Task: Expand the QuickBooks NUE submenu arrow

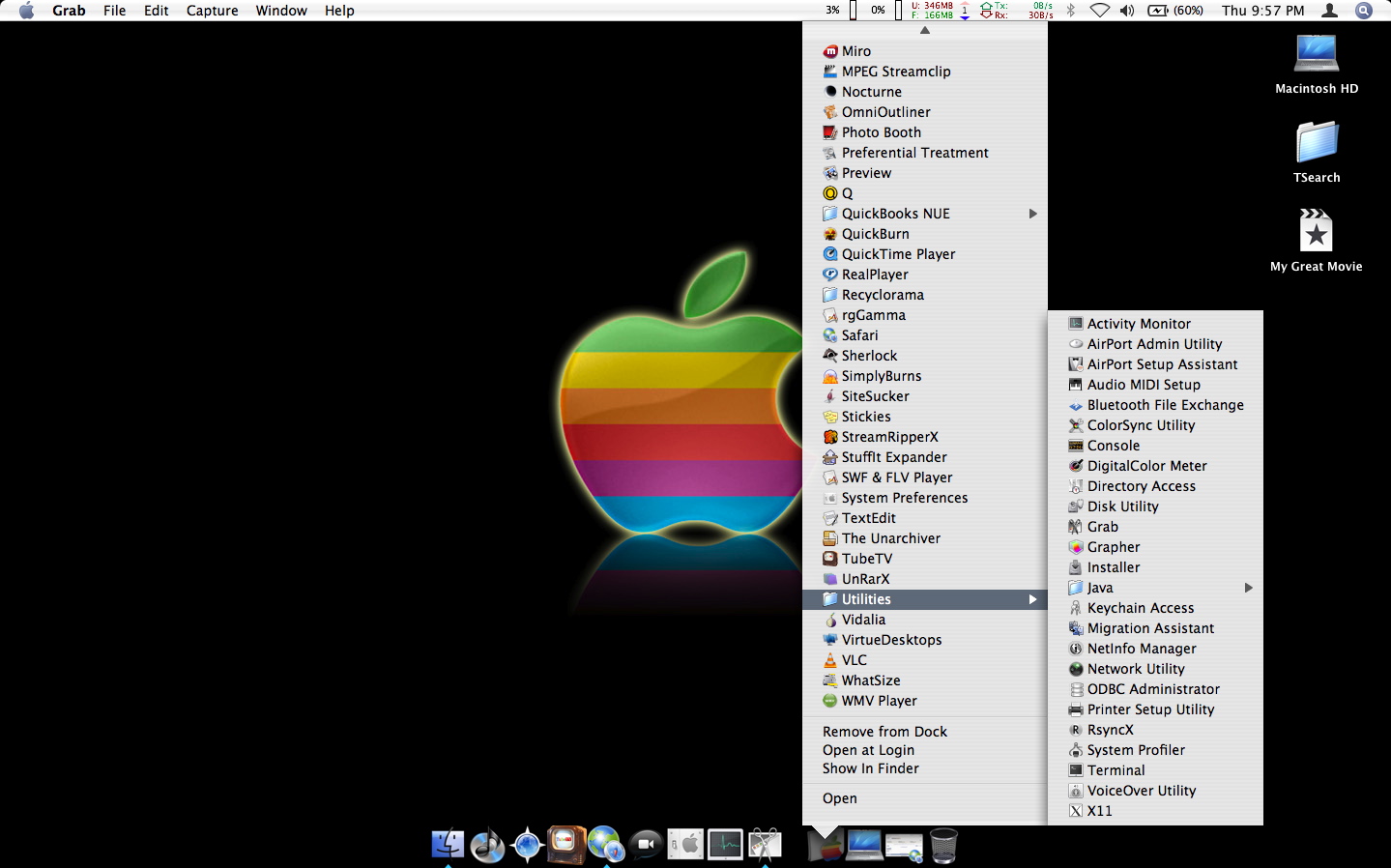Action: point(1033,214)
